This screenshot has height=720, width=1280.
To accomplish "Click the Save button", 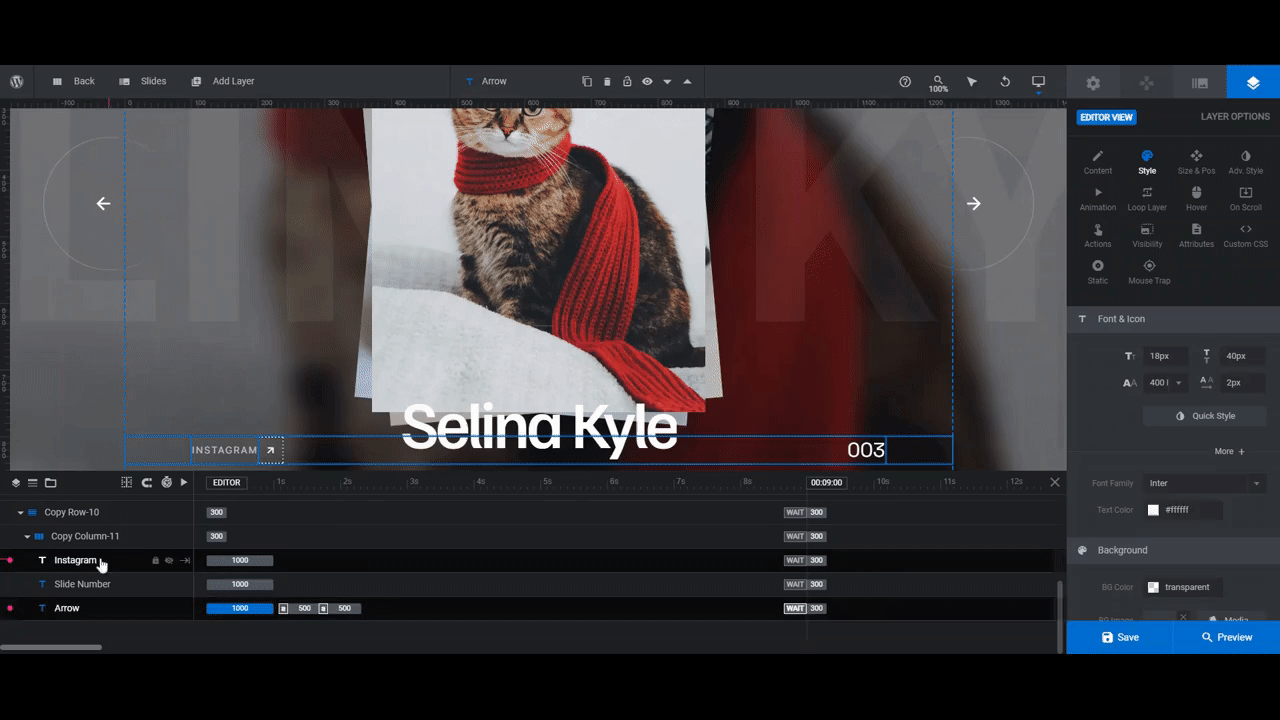I will [1120, 637].
